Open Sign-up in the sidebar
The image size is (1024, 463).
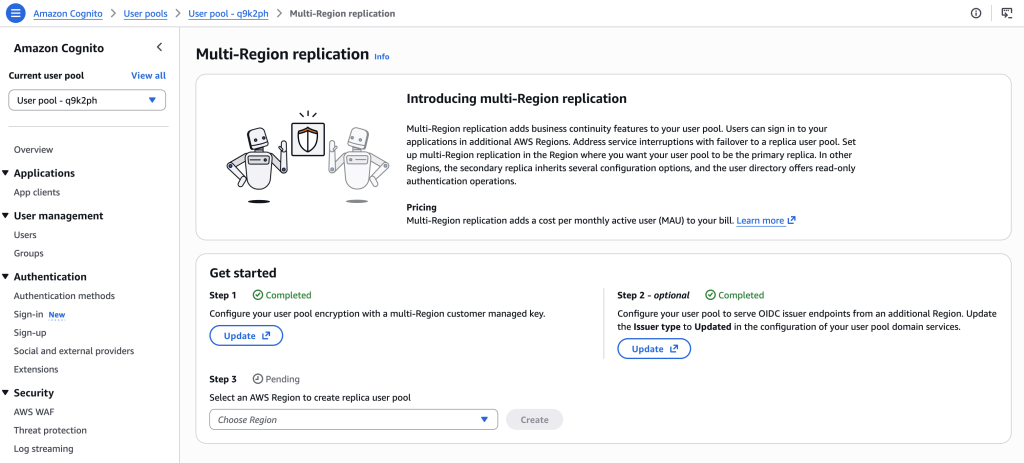[x=30, y=332]
